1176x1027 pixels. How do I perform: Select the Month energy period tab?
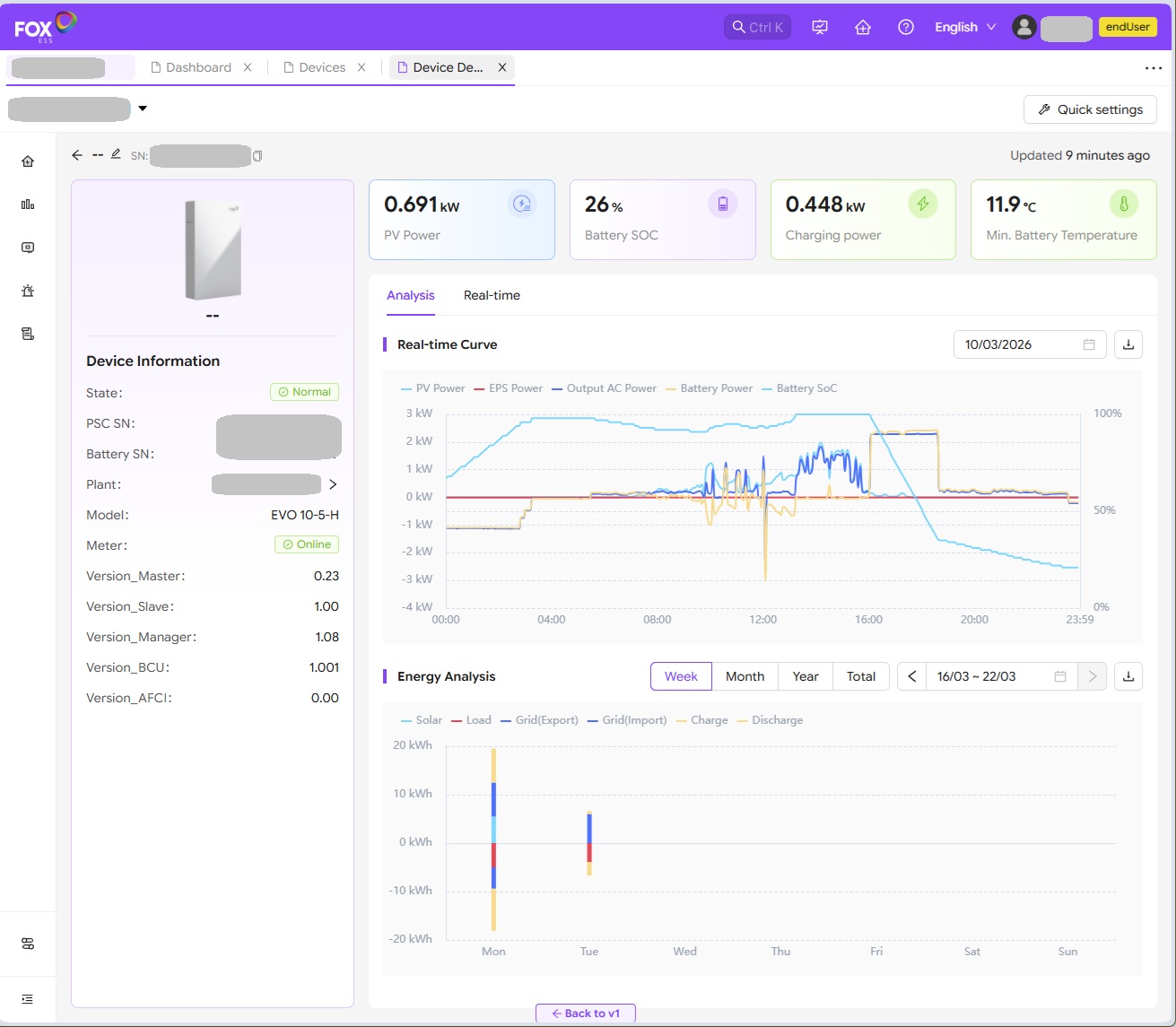745,676
